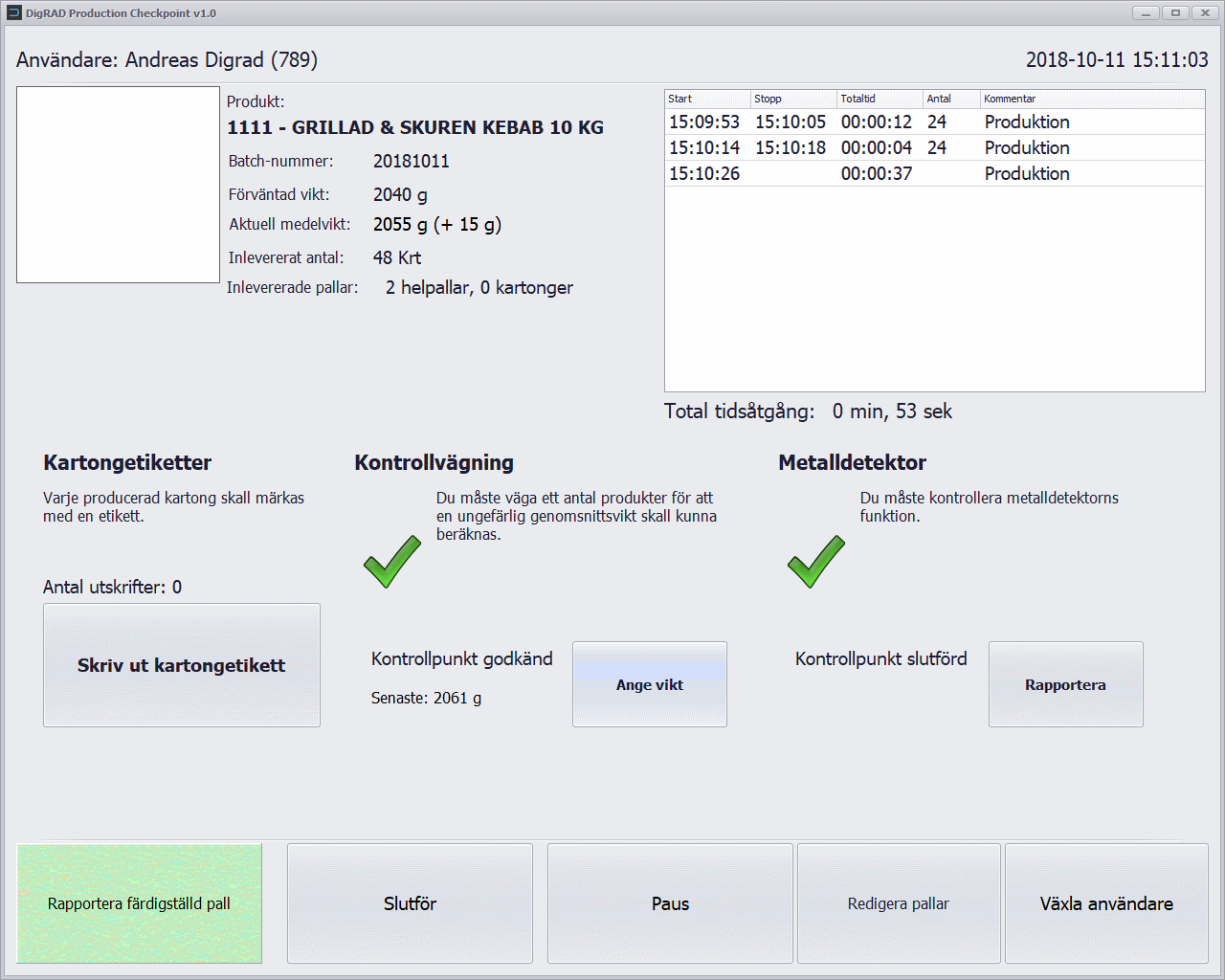
Task: Click the delivered count 48 Krt
Action: click(397, 257)
